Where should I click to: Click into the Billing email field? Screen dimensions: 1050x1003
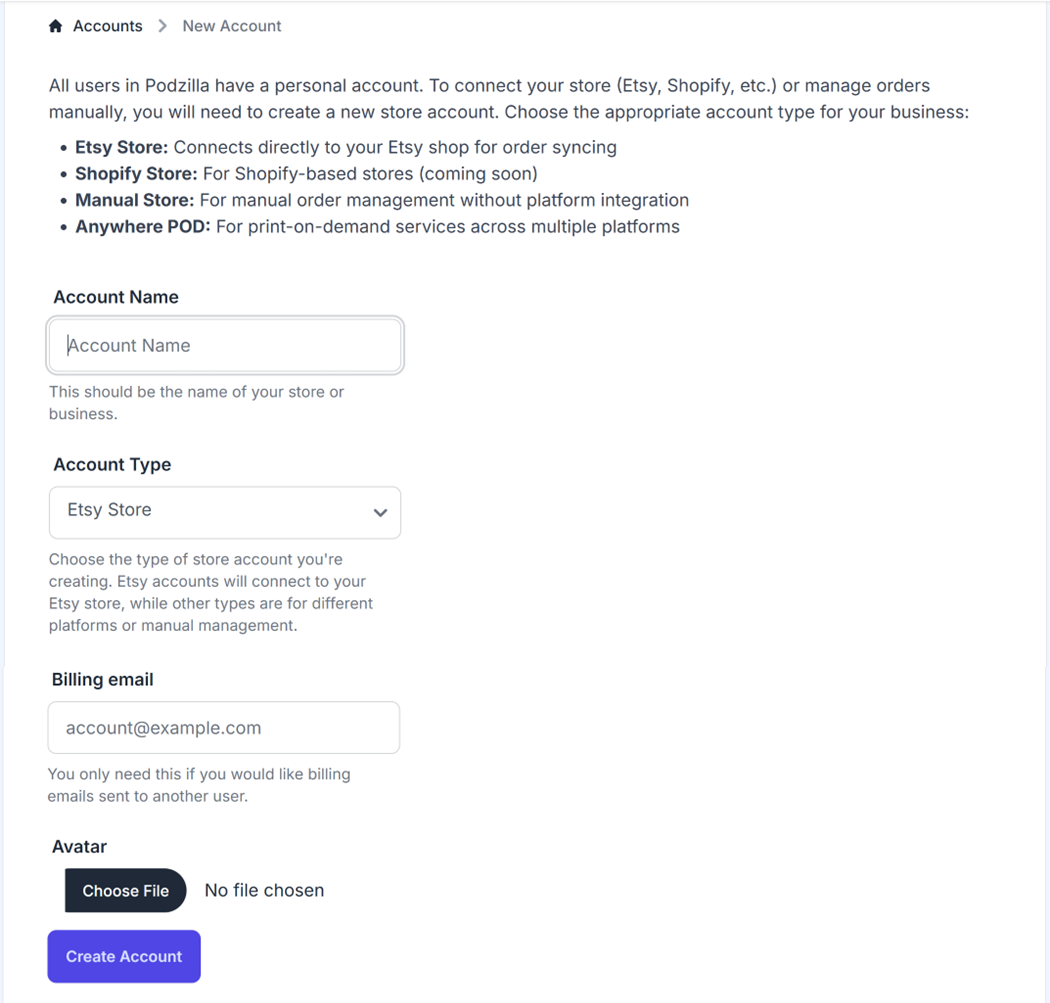224,728
